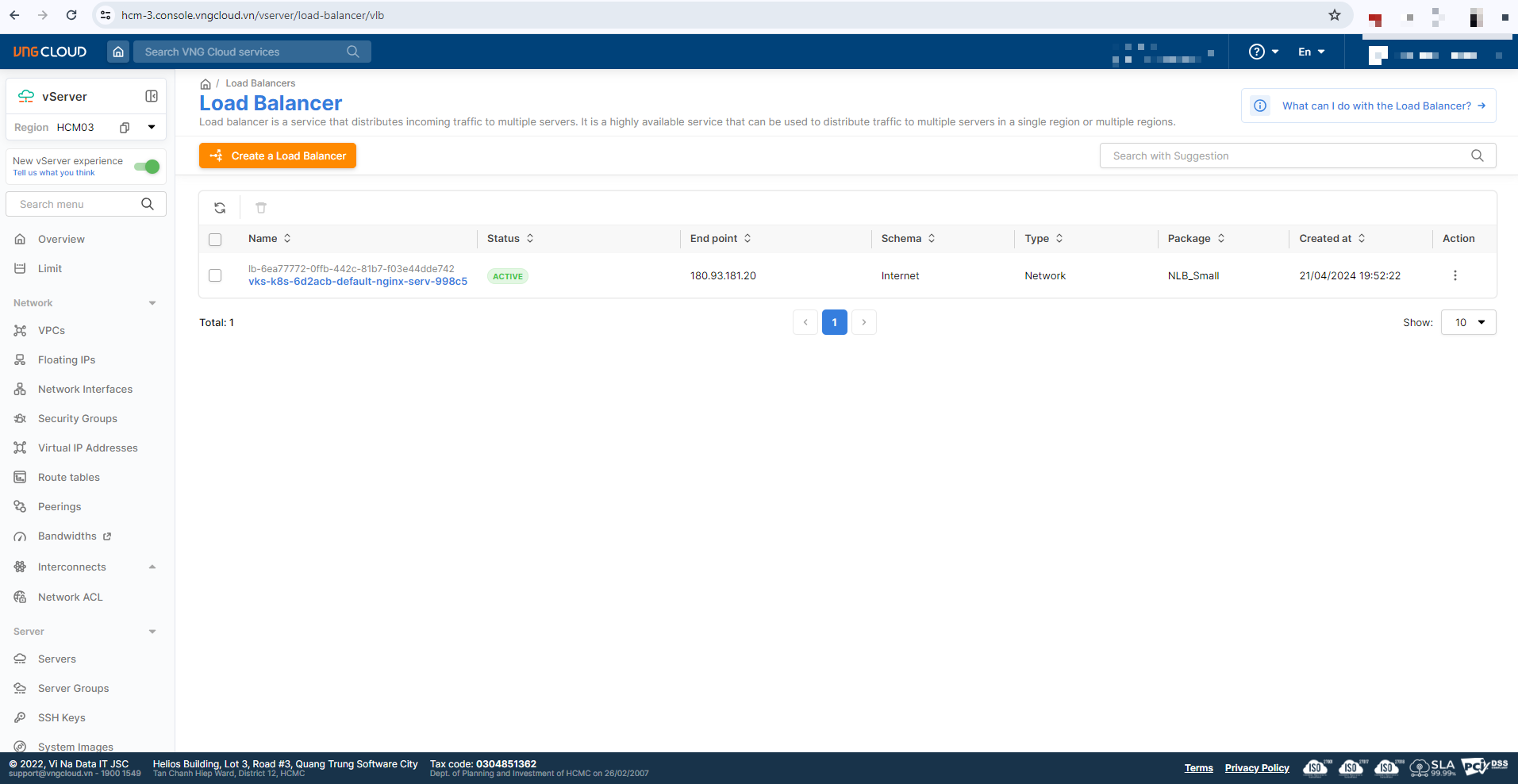Bookmark this page with the star icon
This screenshot has height=784, width=1518.
tap(1335, 15)
